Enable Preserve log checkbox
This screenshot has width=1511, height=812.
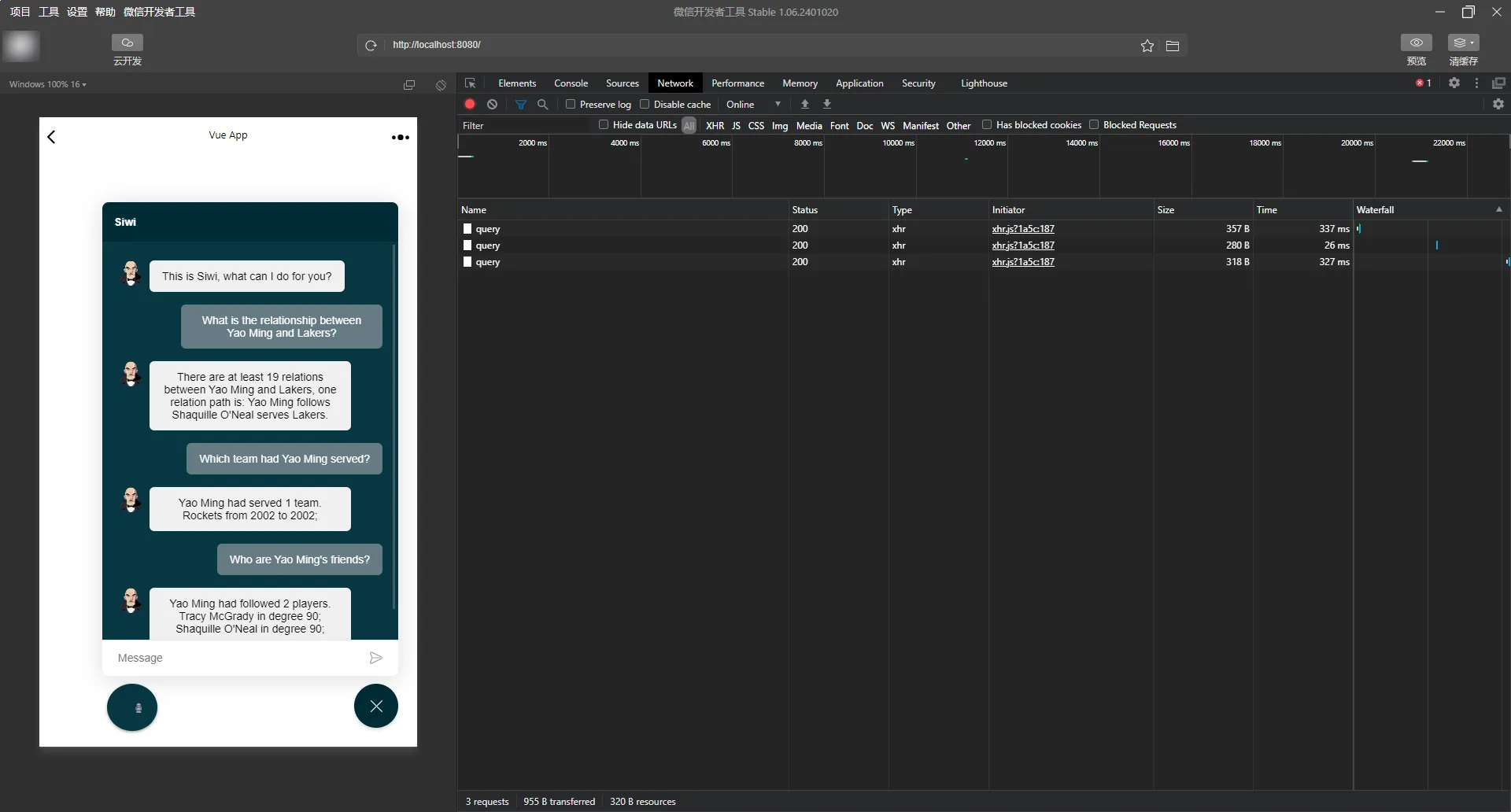[x=571, y=104]
